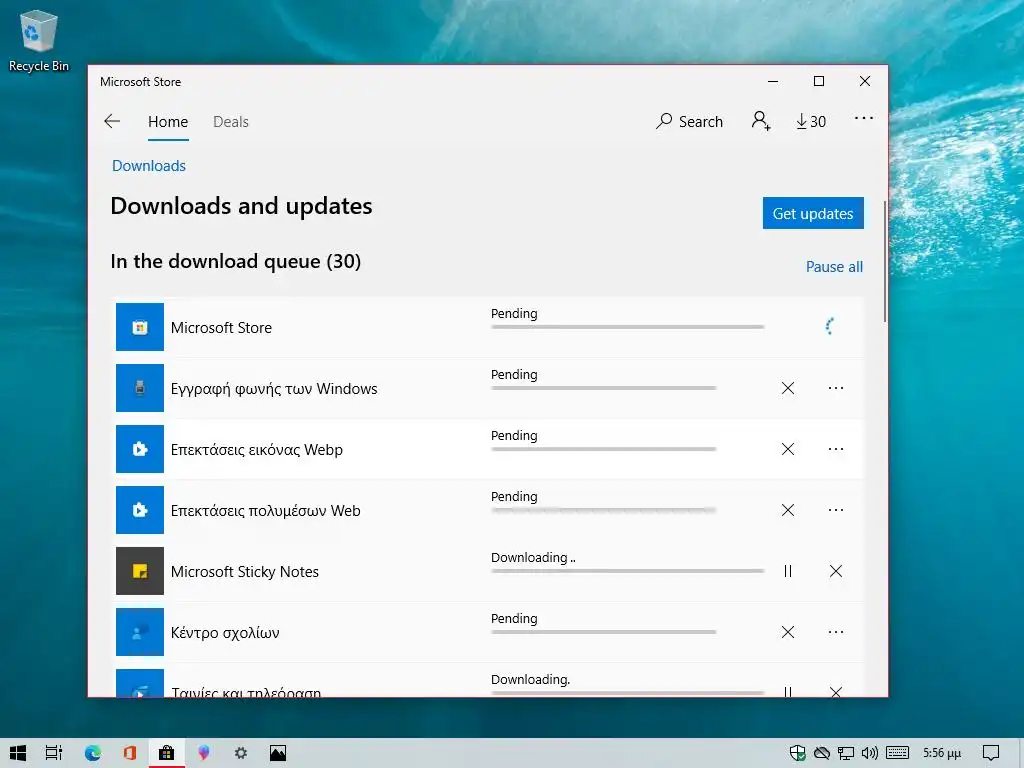The width and height of the screenshot is (1024, 768).
Task: Open the notification Action Center icon
Action: point(991,753)
